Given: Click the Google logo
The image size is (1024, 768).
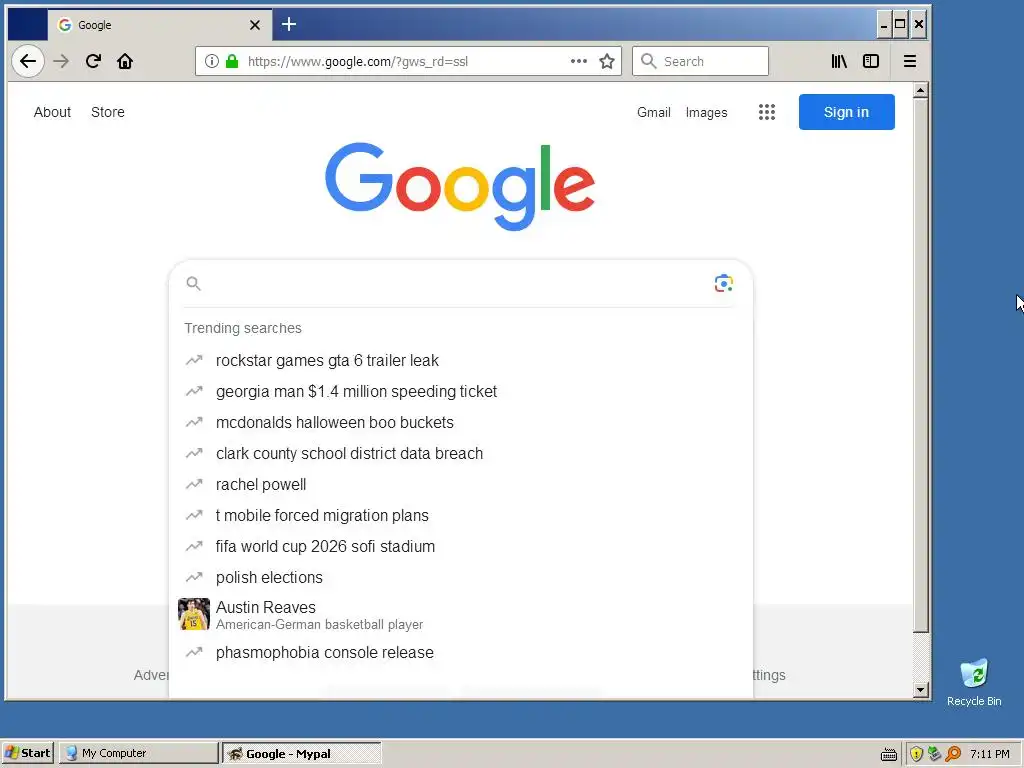Looking at the screenshot, I should pyautogui.click(x=460, y=186).
